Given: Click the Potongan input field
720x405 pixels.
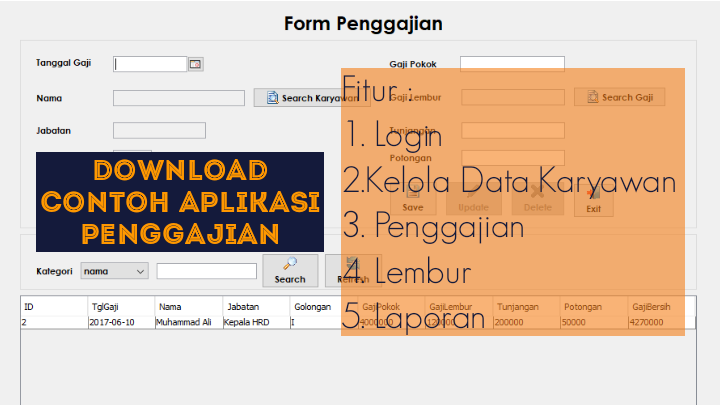Looking at the screenshot, I should coord(513,158).
